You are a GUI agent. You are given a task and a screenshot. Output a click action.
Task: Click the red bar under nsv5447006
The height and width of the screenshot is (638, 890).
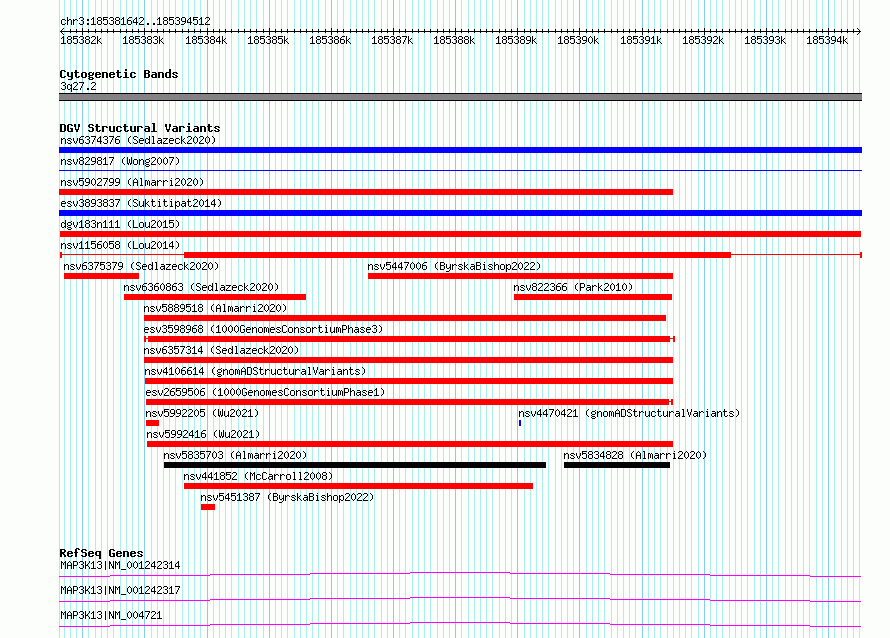pos(520,276)
